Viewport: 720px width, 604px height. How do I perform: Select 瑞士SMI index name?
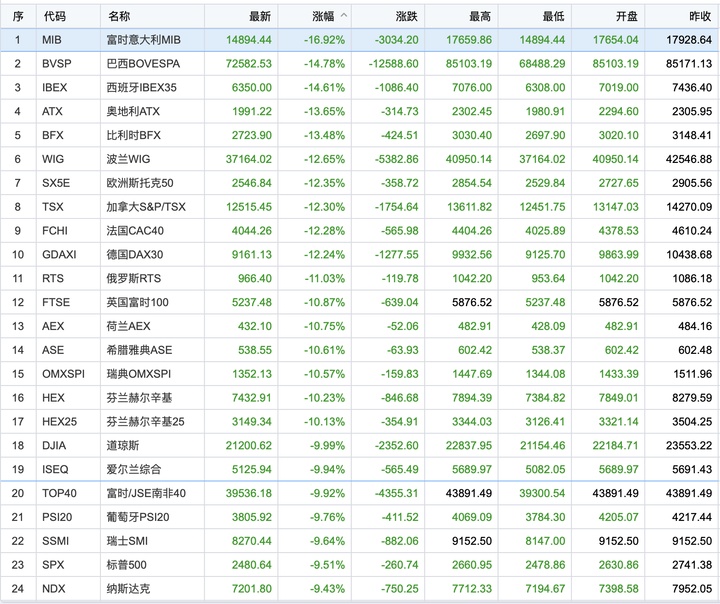point(127,541)
